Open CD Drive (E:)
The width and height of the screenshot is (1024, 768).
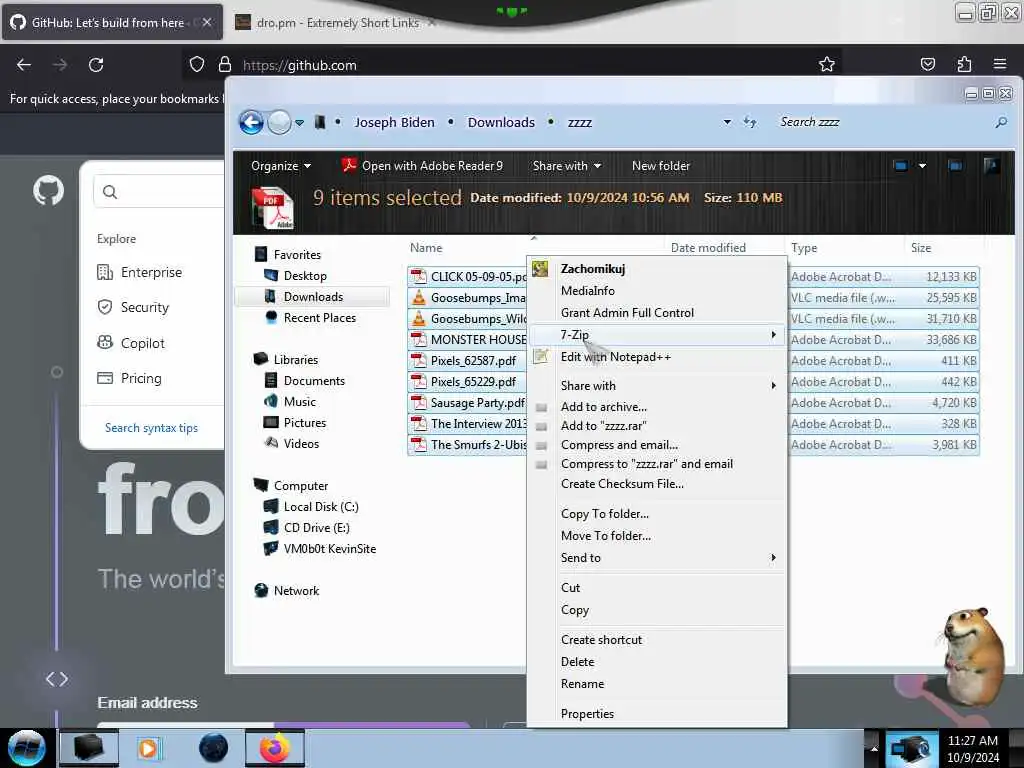click(306, 527)
